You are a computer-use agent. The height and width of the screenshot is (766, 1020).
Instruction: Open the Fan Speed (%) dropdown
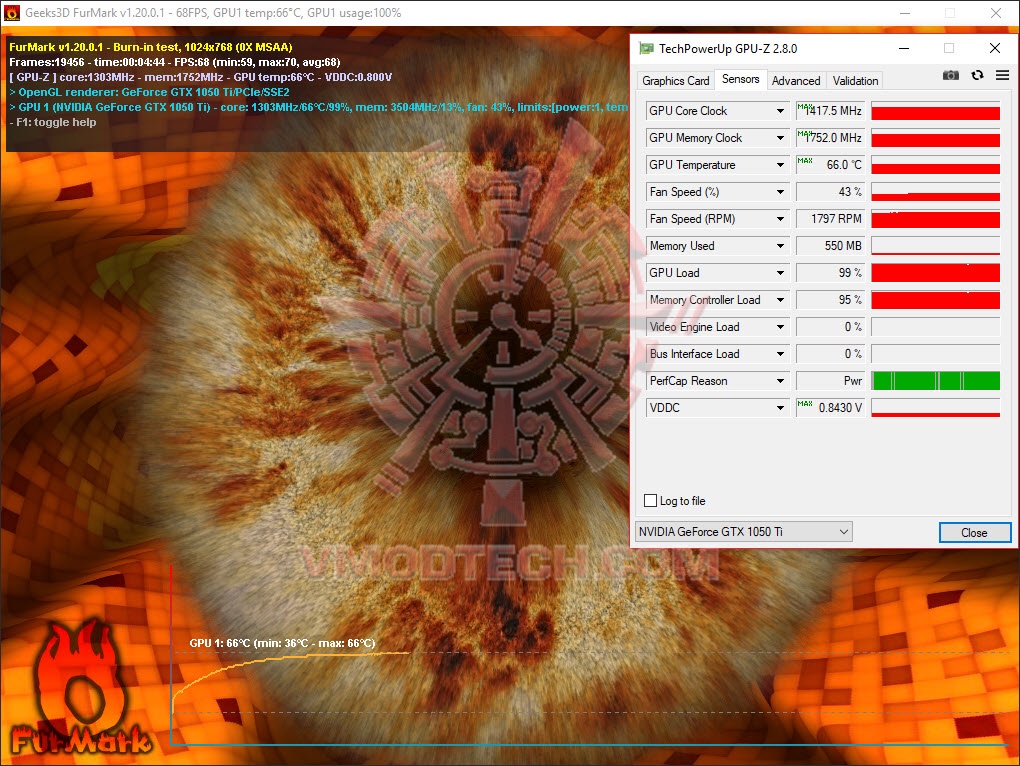780,192
